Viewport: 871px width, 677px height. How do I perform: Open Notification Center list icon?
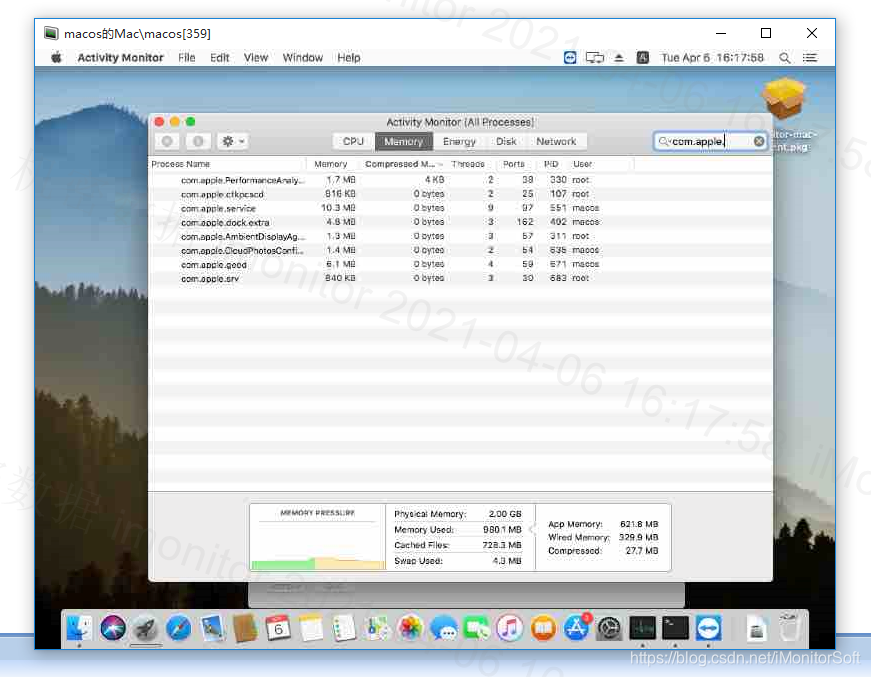pyautogui.click(x=810, y=57)
